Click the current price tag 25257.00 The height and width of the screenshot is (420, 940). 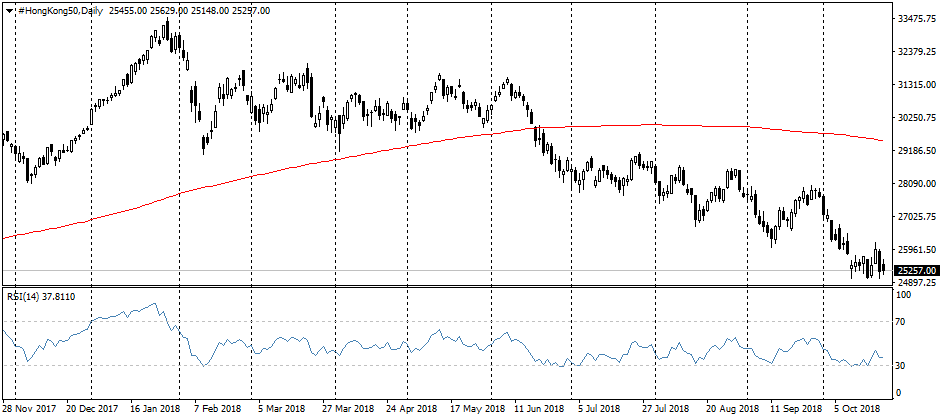(x=916, y=270)
